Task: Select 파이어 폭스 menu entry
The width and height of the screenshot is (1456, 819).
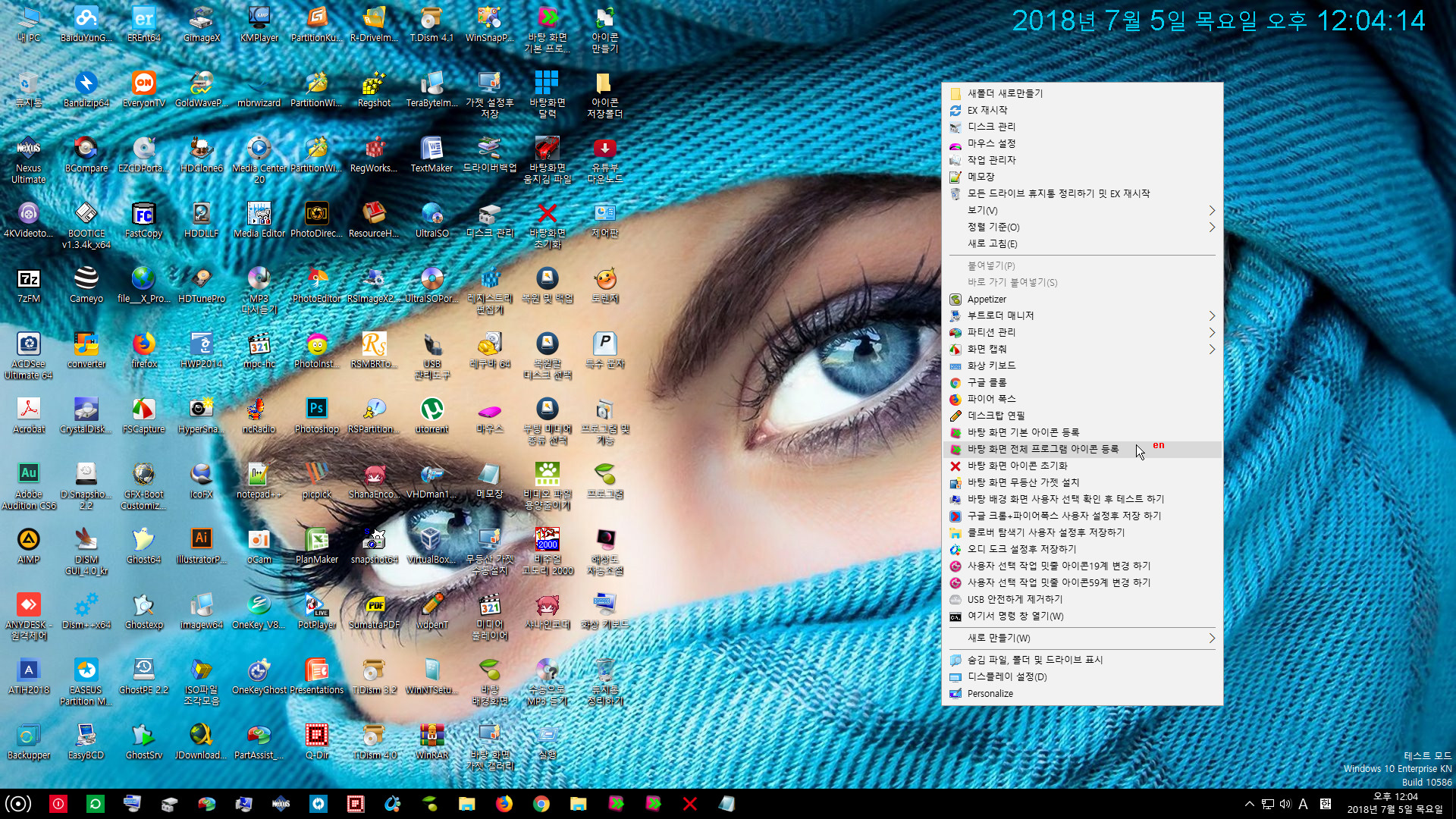Action: (1082, 399)
